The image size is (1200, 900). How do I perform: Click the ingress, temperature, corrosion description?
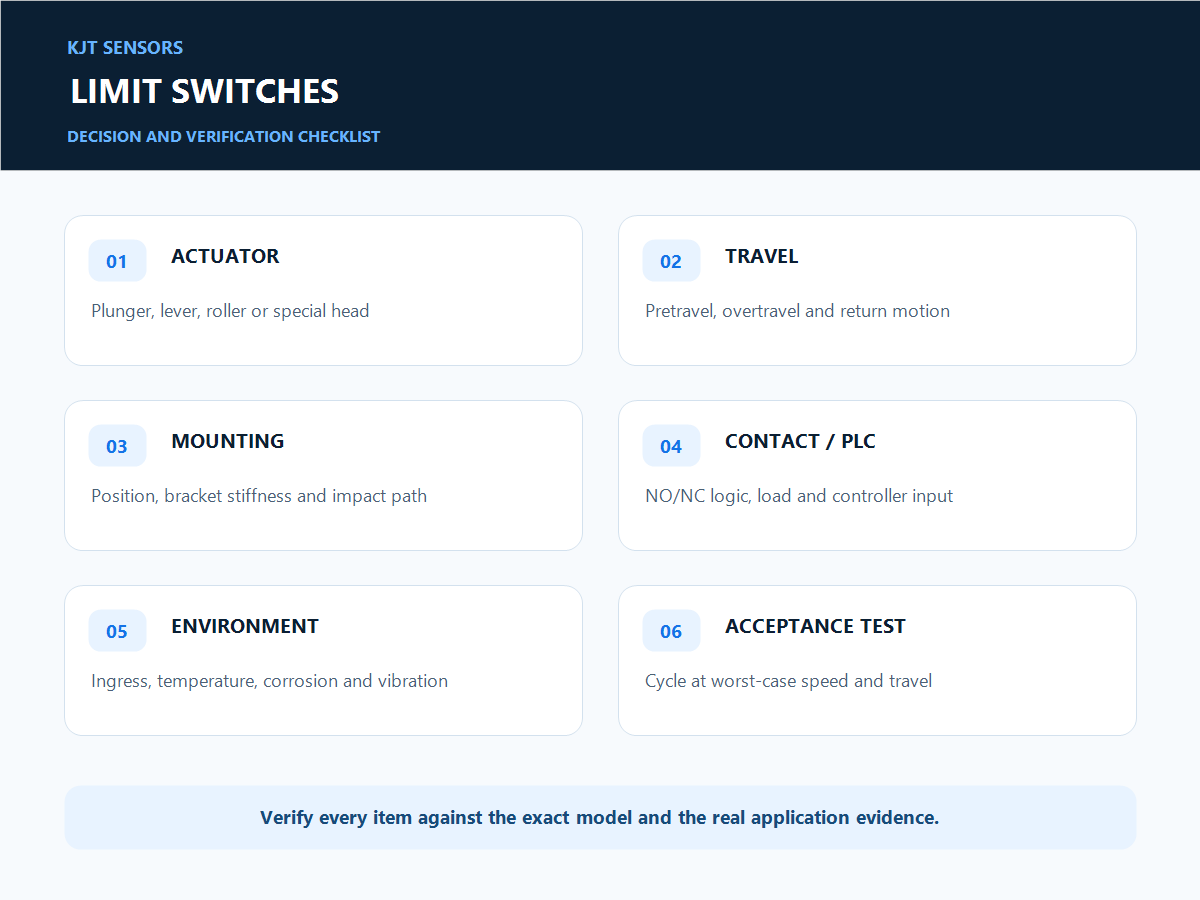[x=269, y=681]
